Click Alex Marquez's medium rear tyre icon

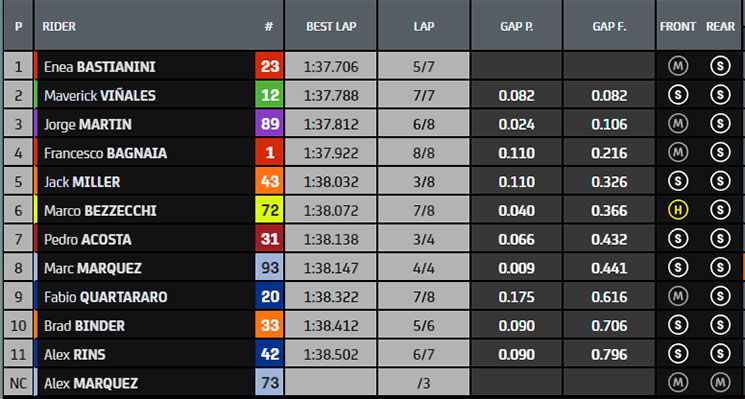coord(720,382)
